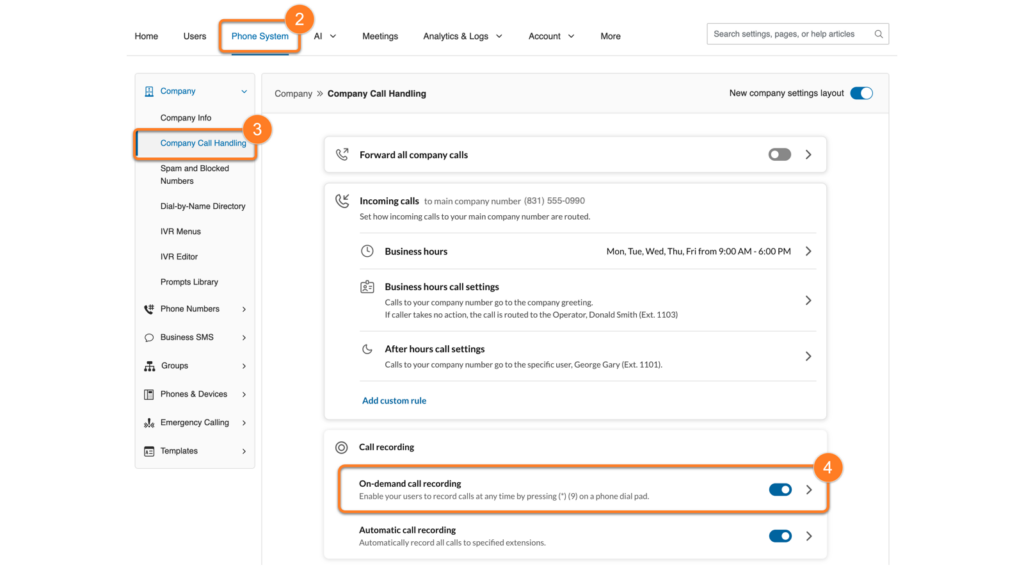This screenshot has height=570, width=1024.
Task: Open the Meetings tab
Action: (380, 37)
